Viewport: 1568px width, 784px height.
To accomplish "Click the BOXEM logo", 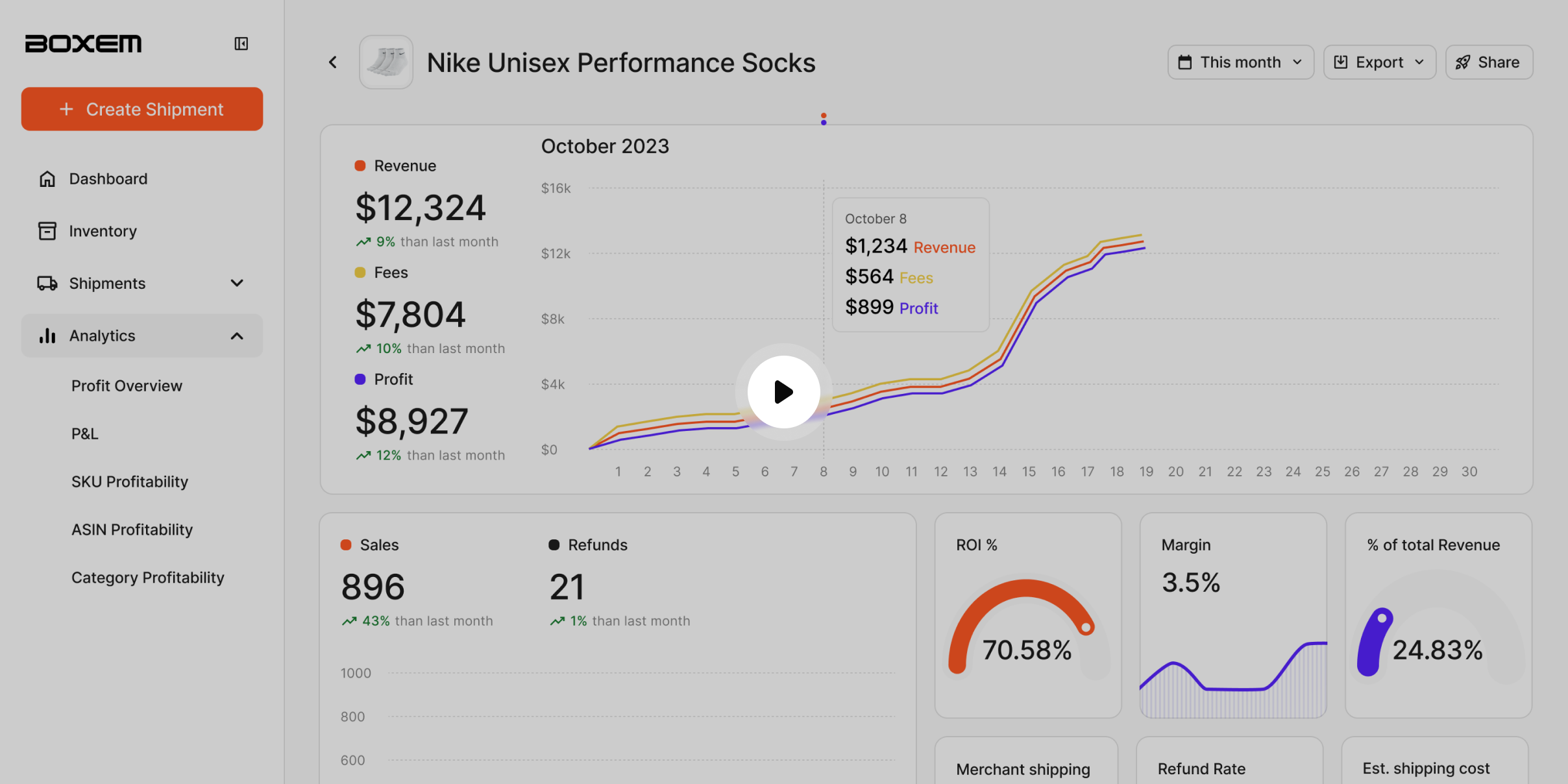I will pyautogui.click(x=83, y=43).
